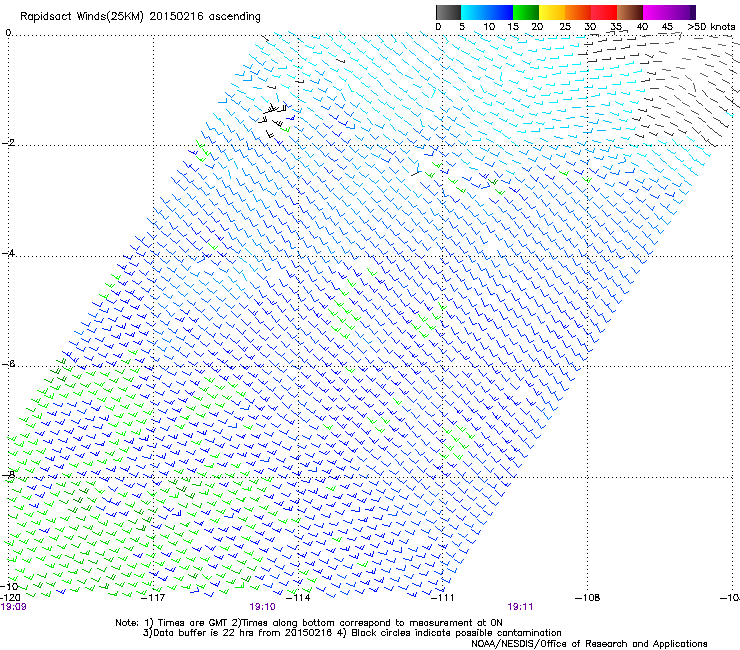The height and width of the screenshot is (650, 740).
Task: Click the "45" label under the color bar
Action: pos(667,27)
